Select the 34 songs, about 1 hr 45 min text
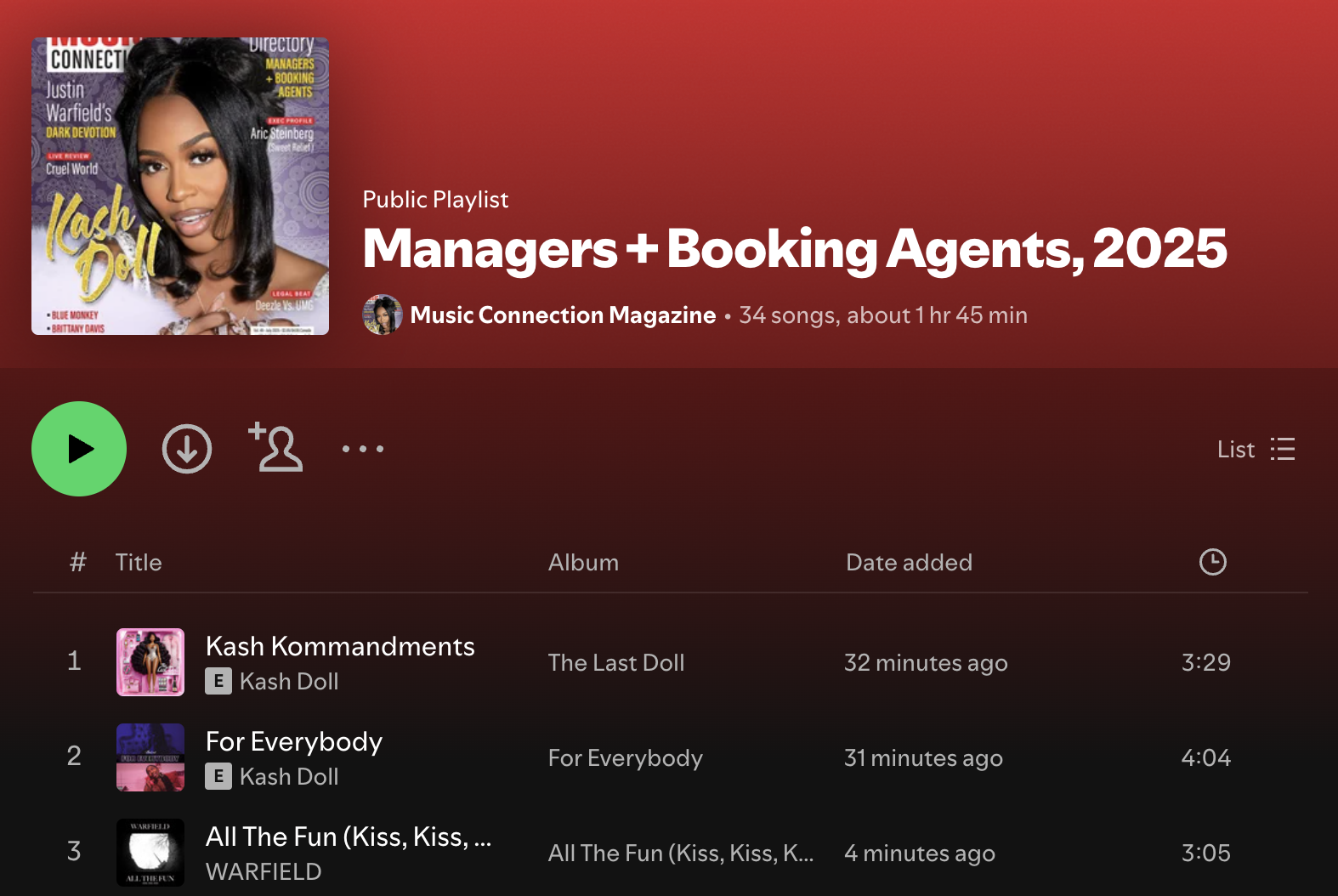Image resolution: width=1338 pixels, height=896 pixels. pyautogui.click(x=883, y=315)
